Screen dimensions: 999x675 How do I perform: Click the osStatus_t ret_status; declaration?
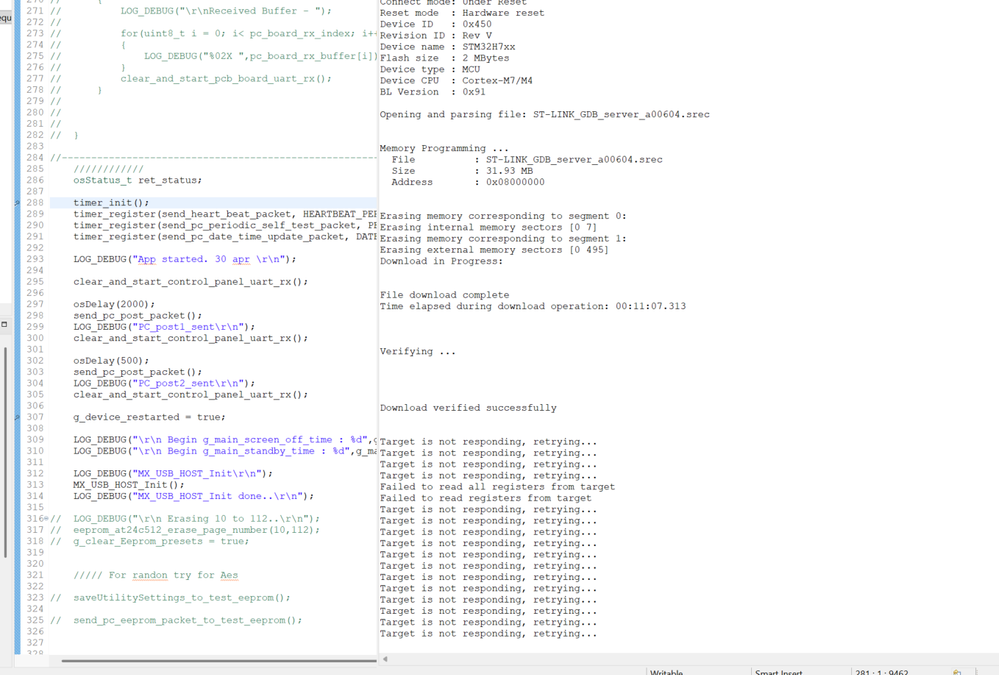138,180
